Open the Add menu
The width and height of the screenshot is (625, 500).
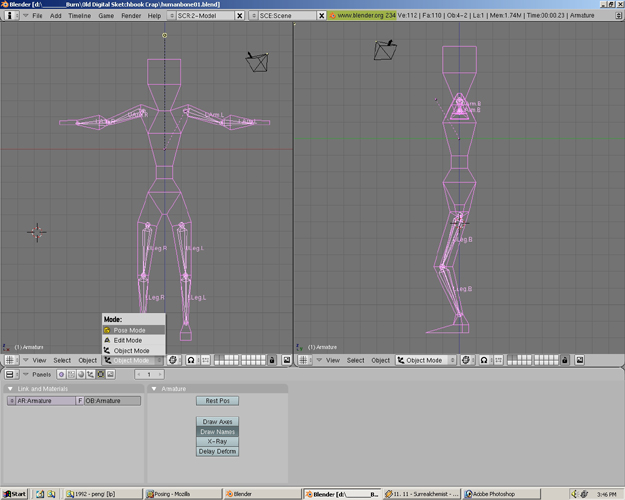(x=56, y=16)
